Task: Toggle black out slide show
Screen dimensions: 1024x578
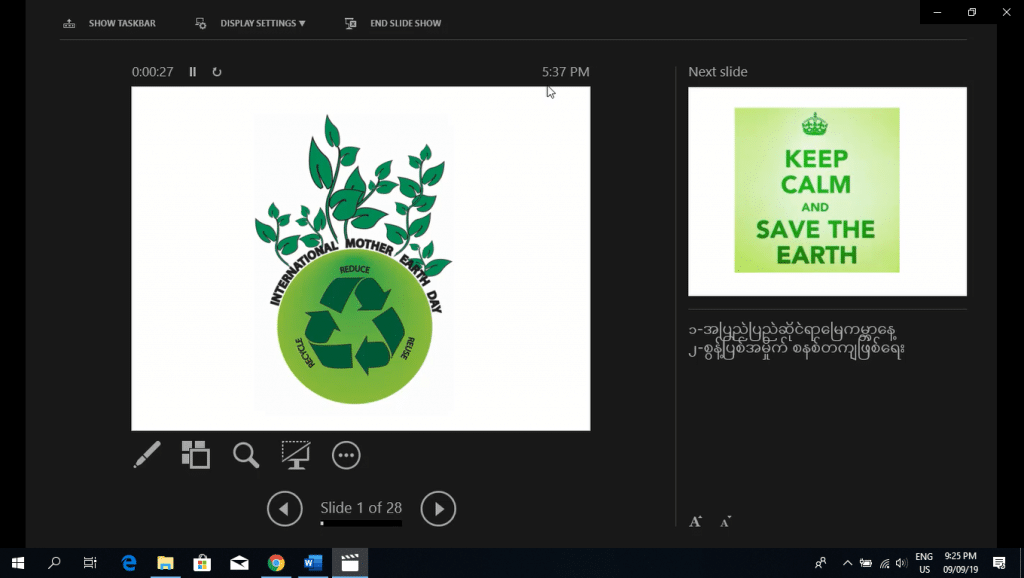Action: (x=296, y=455)
